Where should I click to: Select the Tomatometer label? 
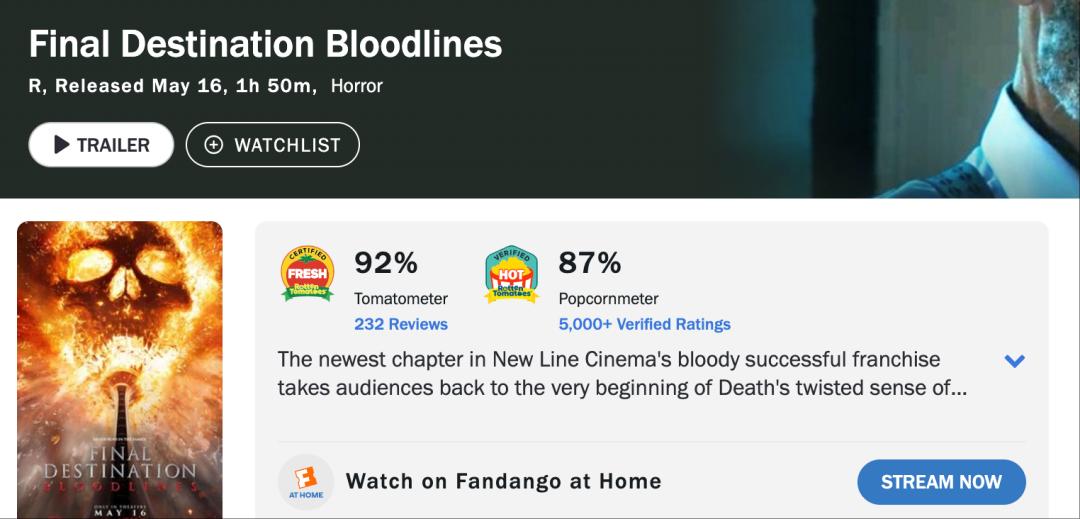pos(401,298)
